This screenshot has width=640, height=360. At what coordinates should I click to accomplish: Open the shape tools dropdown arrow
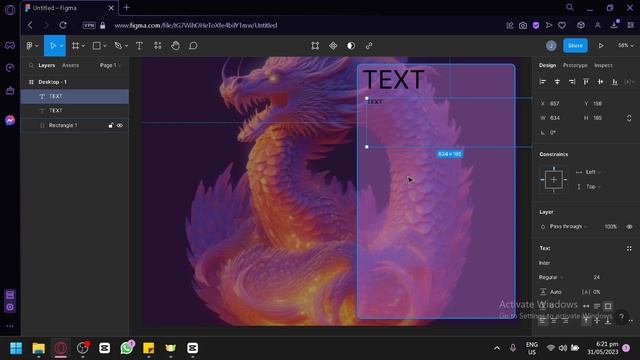tap(104, 46)
